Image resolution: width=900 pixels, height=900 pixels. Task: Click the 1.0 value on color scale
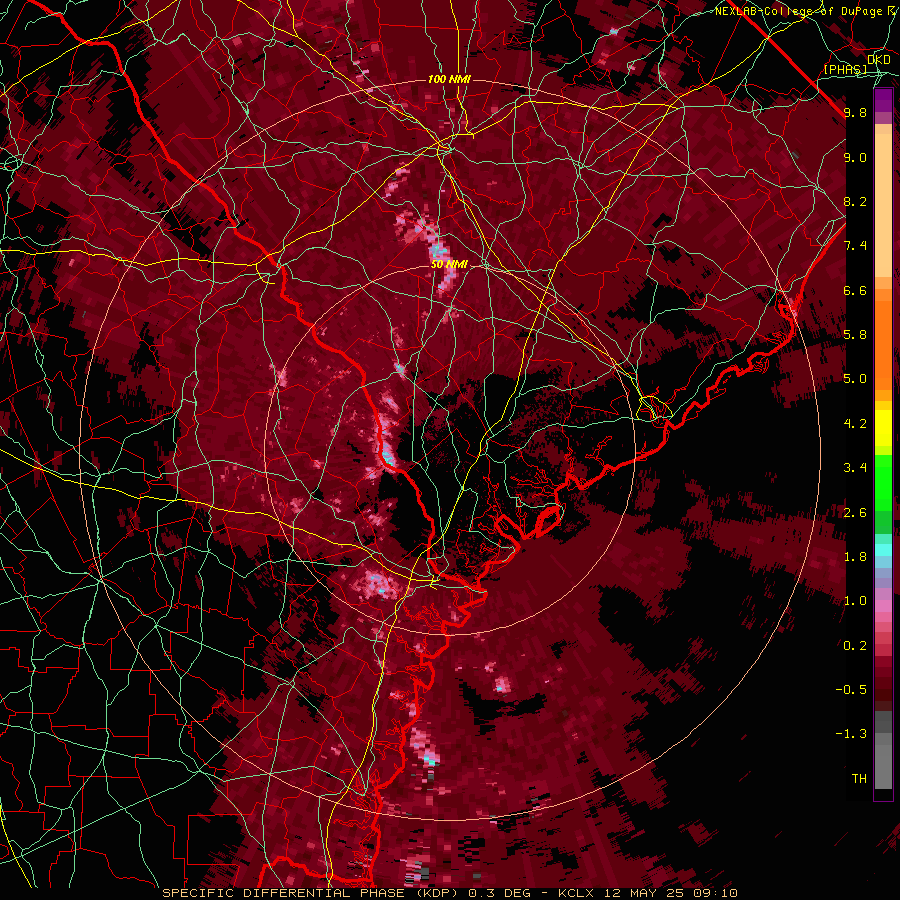[x=855, y=601]
